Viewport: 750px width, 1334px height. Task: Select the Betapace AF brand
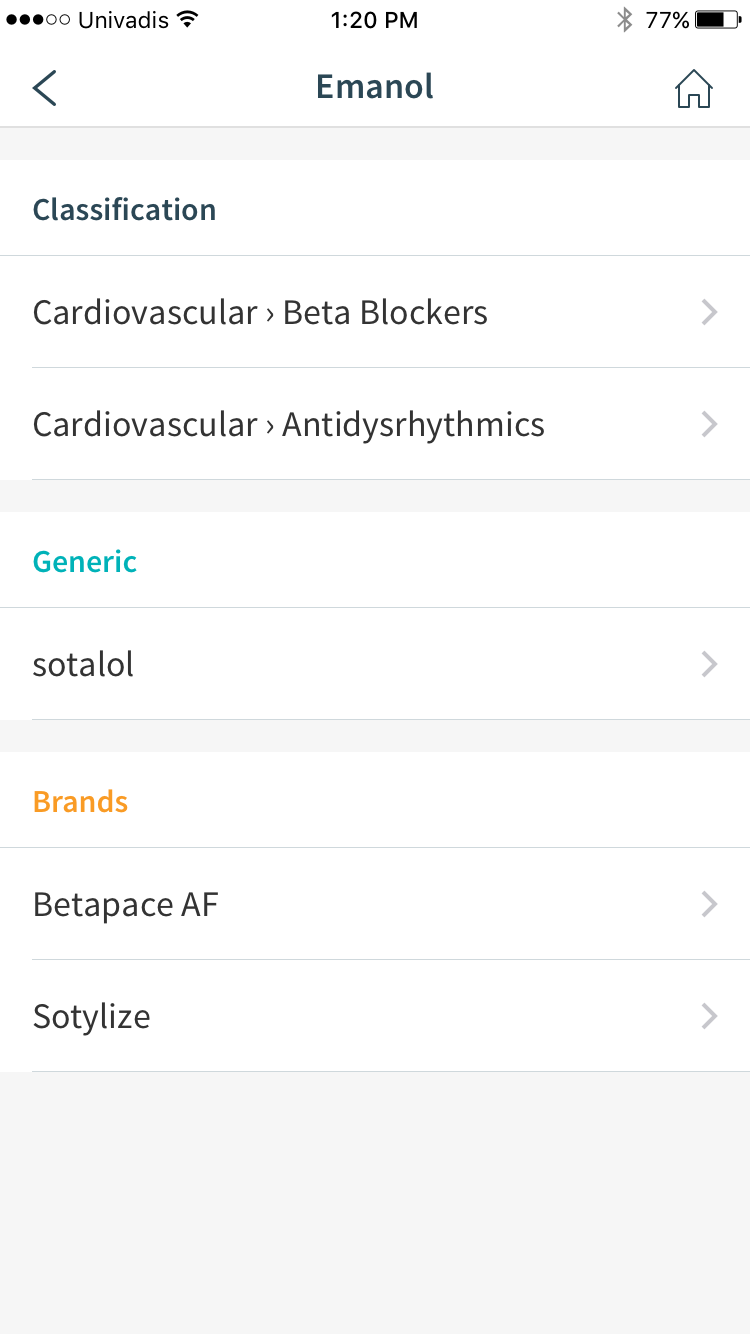coord(375,904)
